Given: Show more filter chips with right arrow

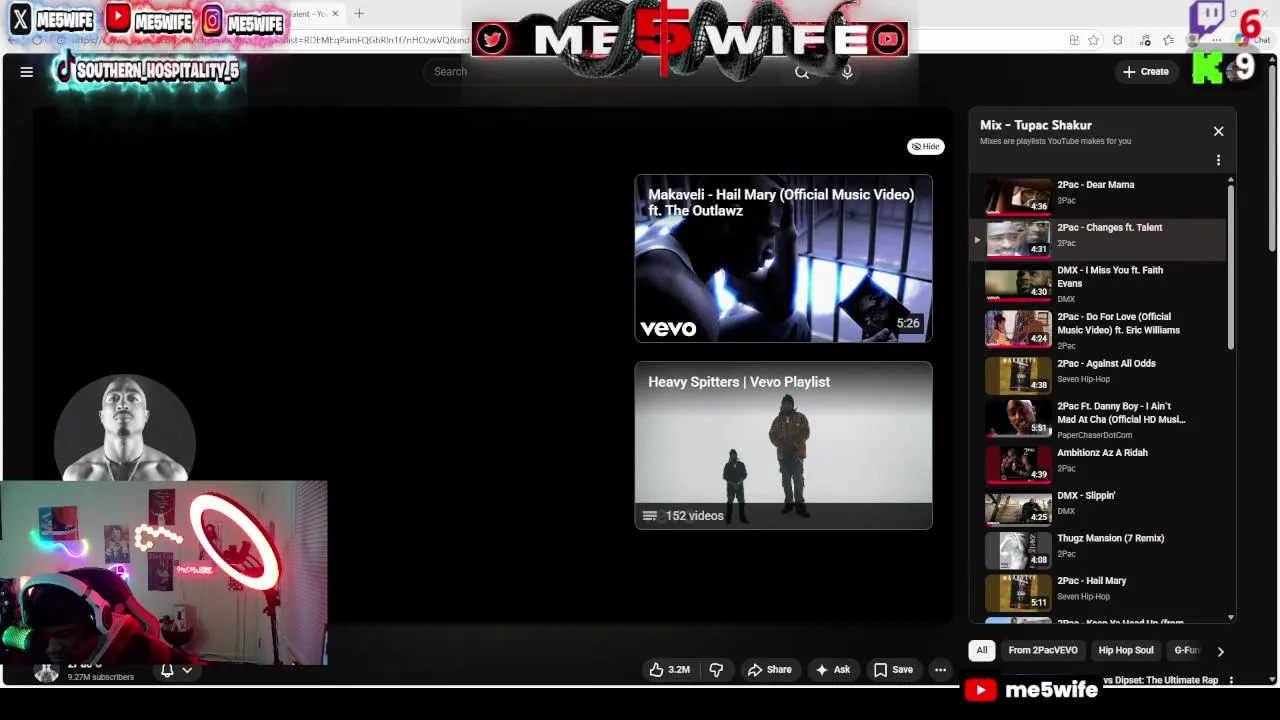Looking at the screenshot, I should [1220, 651].
